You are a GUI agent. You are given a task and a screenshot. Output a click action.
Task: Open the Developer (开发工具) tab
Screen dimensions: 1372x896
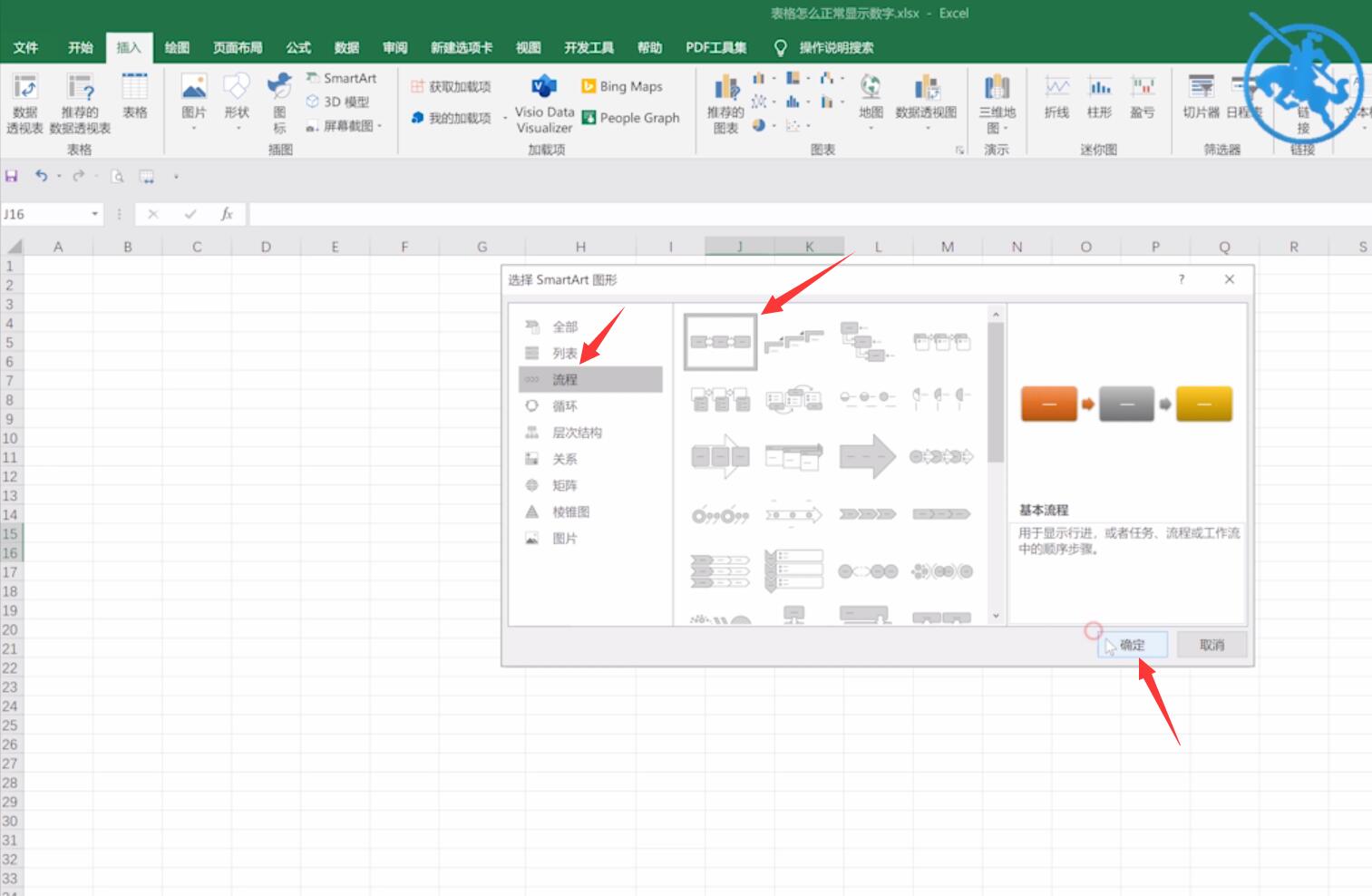click(x=589, y=47)
